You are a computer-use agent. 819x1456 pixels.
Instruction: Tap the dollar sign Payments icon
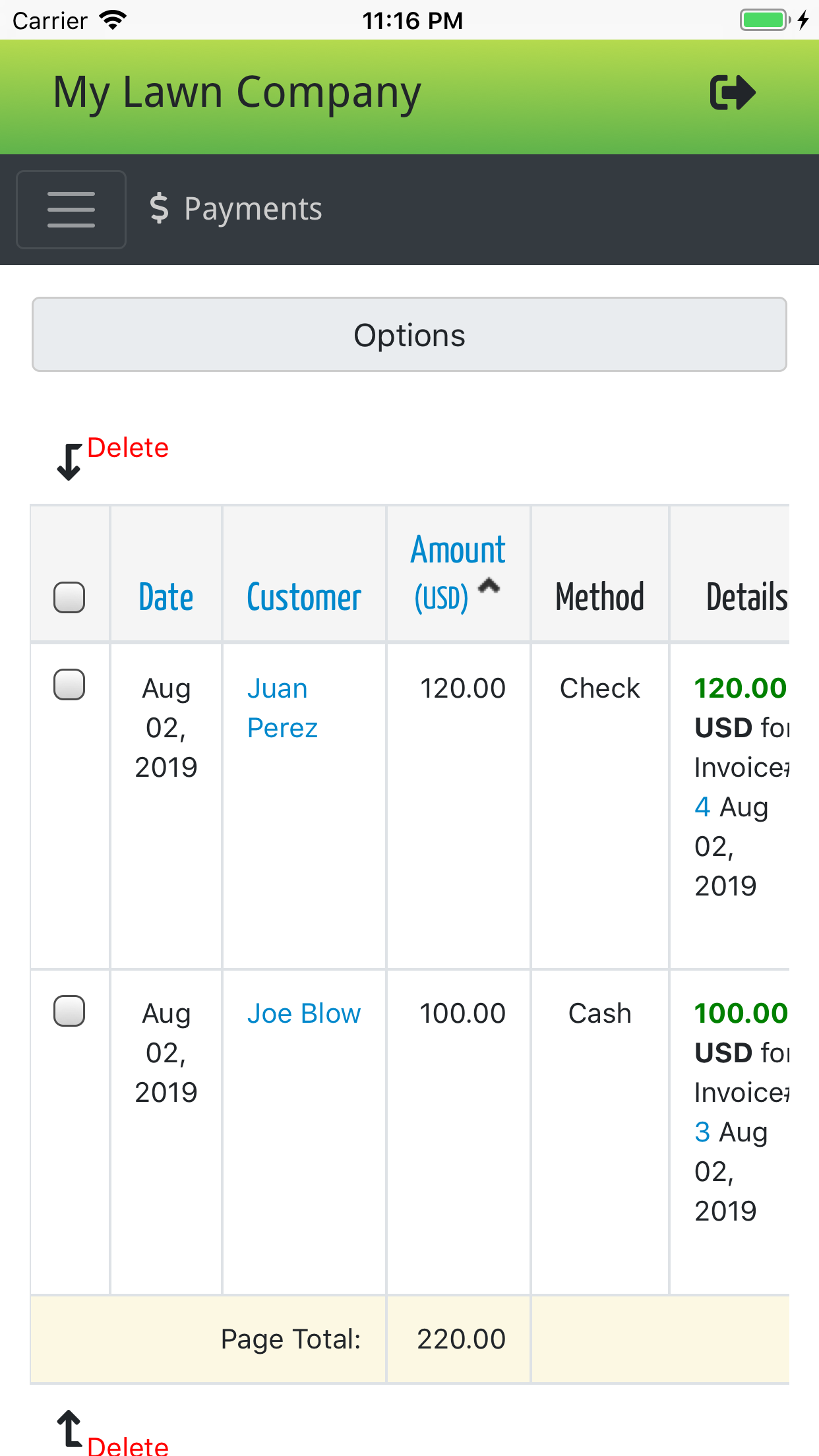tap(159, 208)
